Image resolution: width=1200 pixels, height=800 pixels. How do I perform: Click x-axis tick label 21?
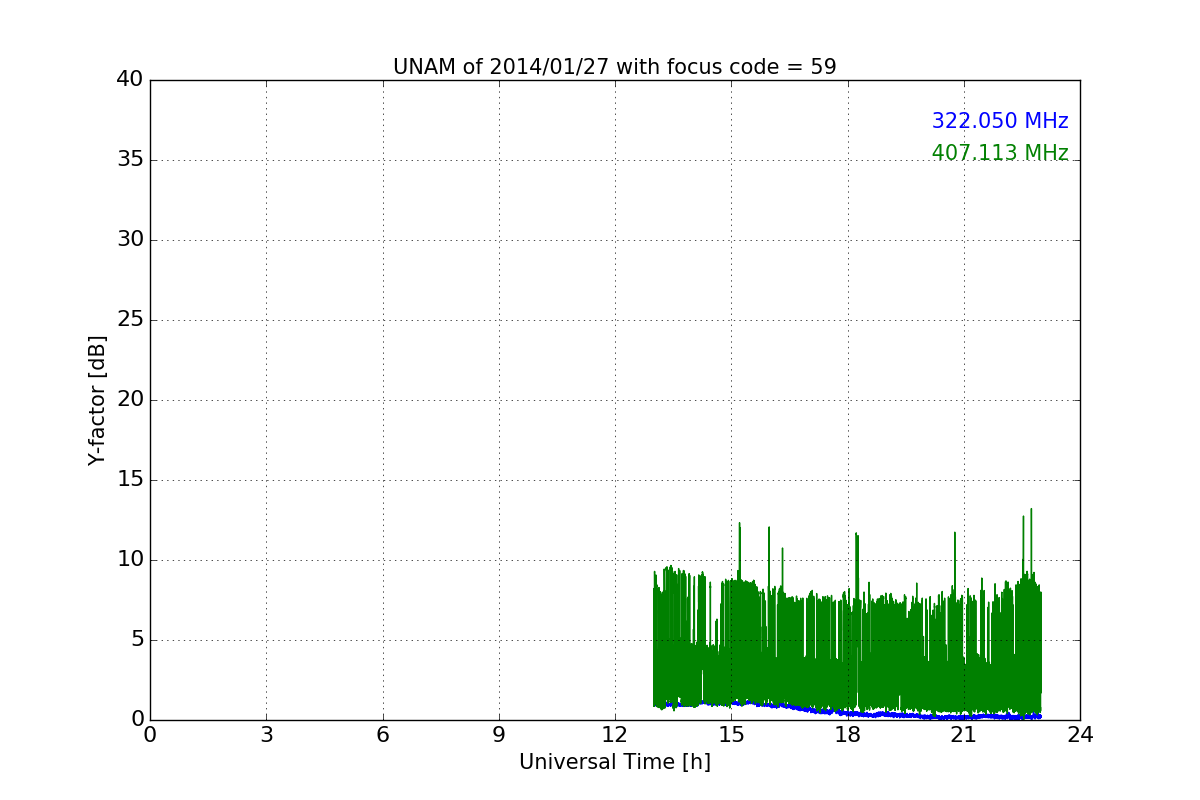(963, 735)
